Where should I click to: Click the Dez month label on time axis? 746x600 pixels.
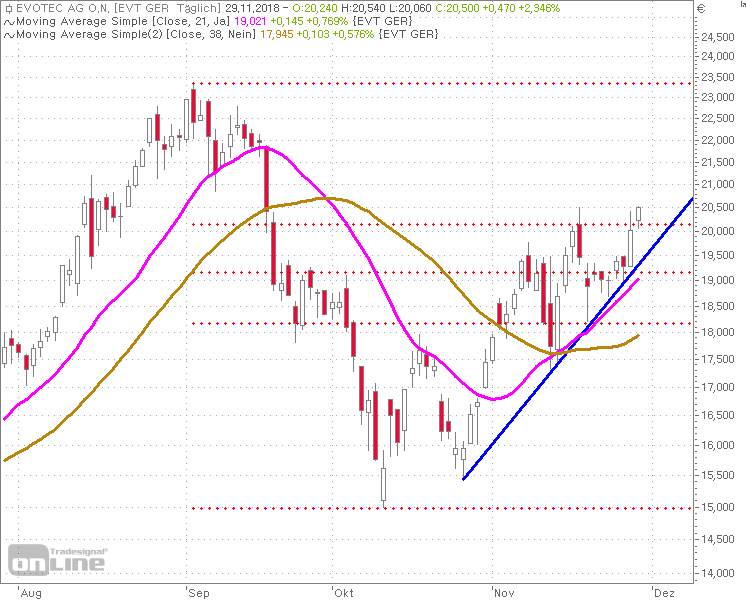664,593
